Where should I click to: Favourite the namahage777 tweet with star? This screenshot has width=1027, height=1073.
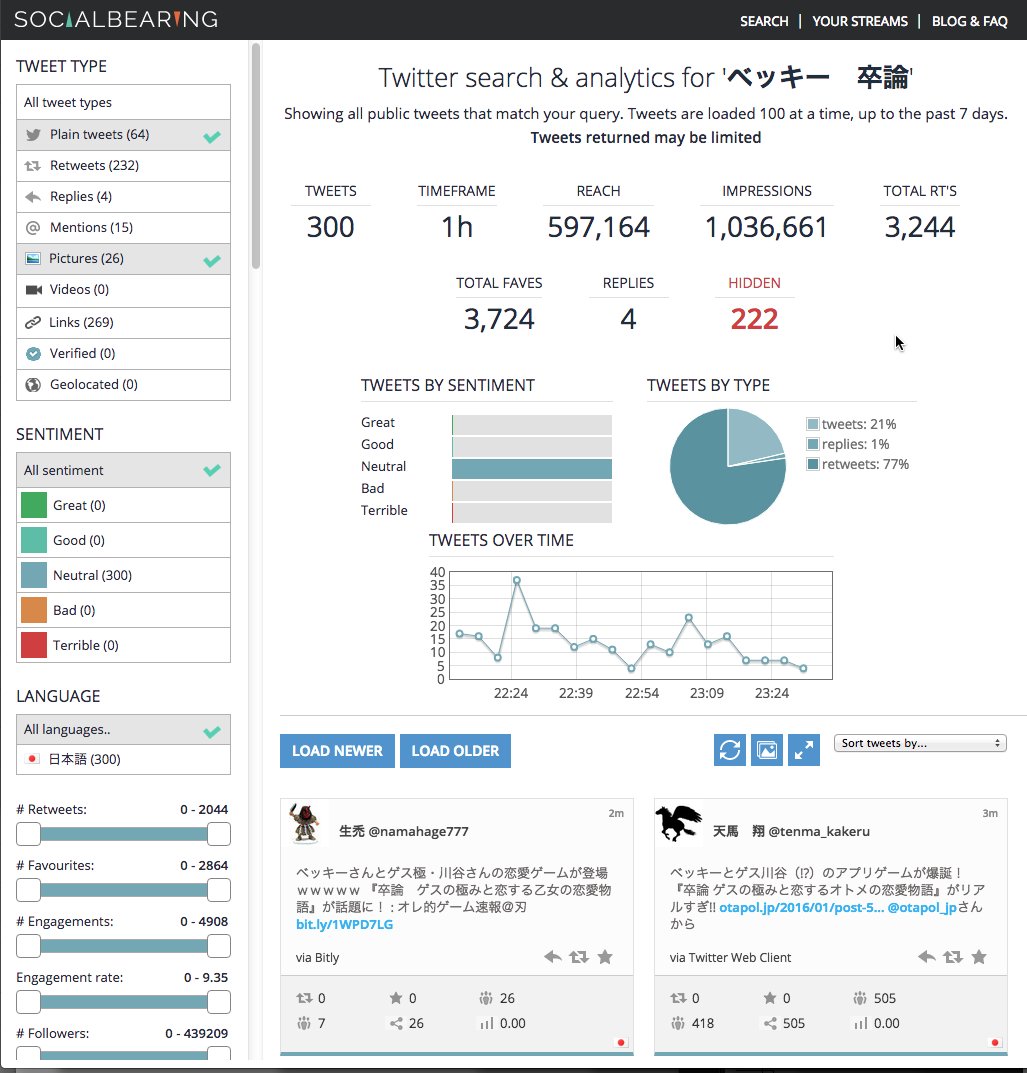605,957
